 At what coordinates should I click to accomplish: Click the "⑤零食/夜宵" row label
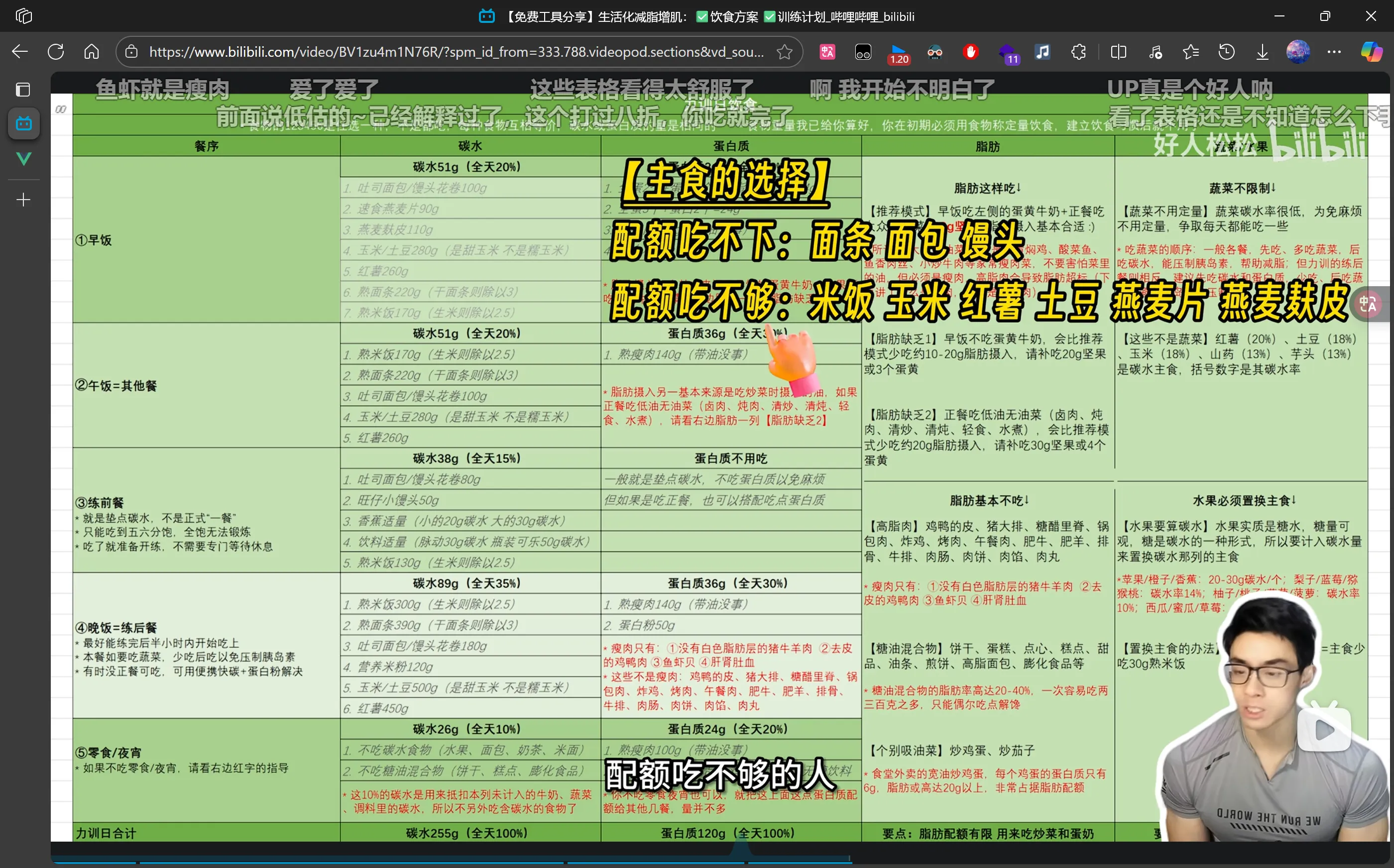point(108,753)
